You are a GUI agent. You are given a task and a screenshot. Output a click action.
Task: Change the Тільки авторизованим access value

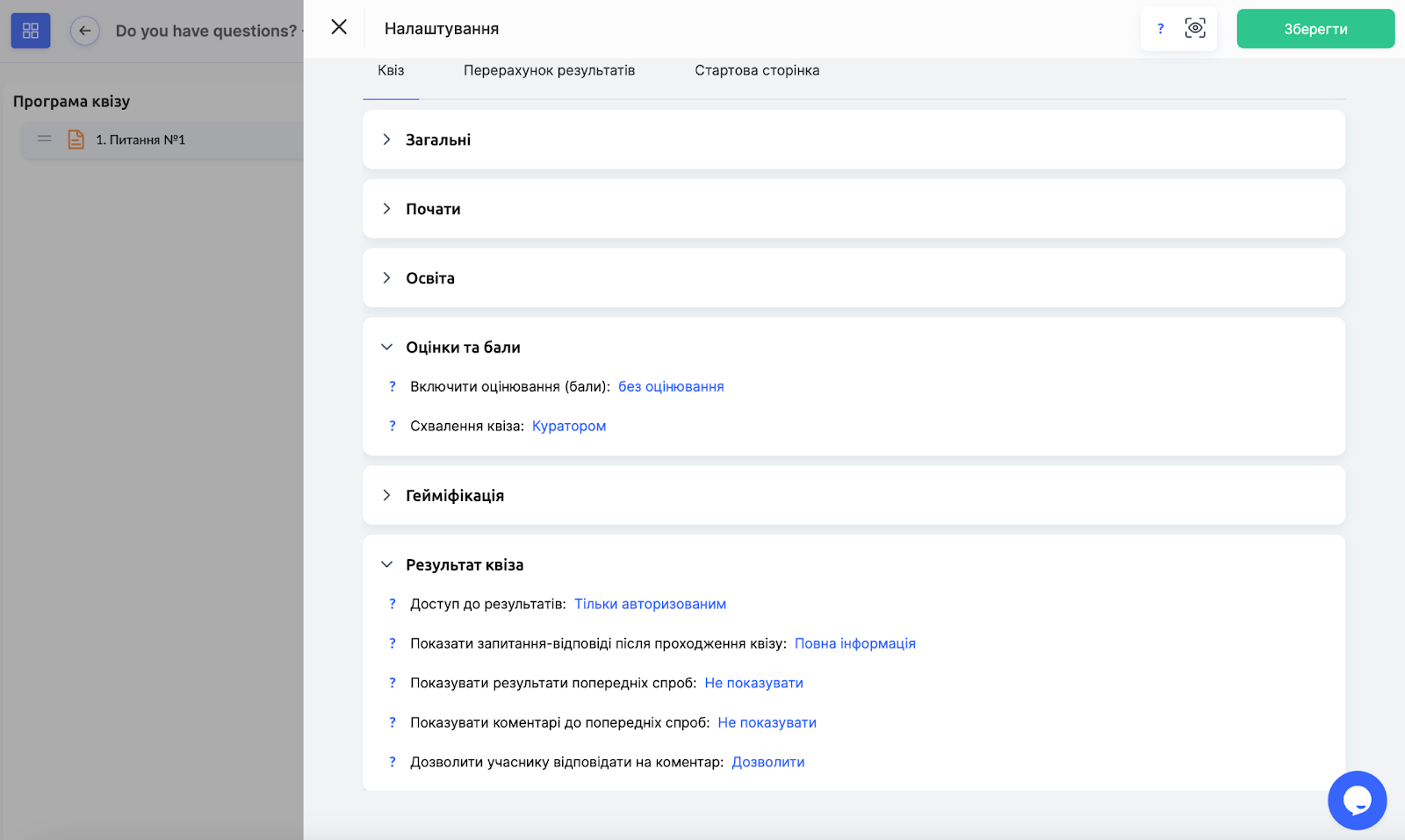pos(650,604)
